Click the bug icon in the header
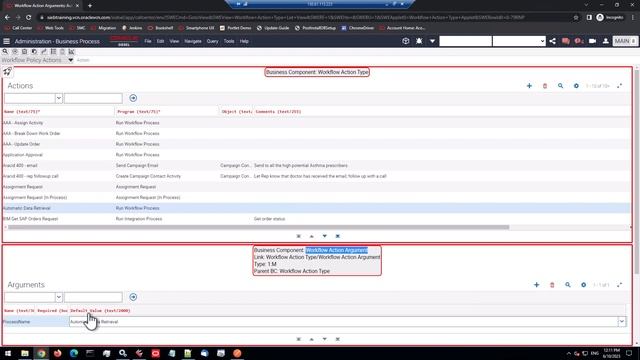This screenshot has width=640, height=360. point(419,41)
